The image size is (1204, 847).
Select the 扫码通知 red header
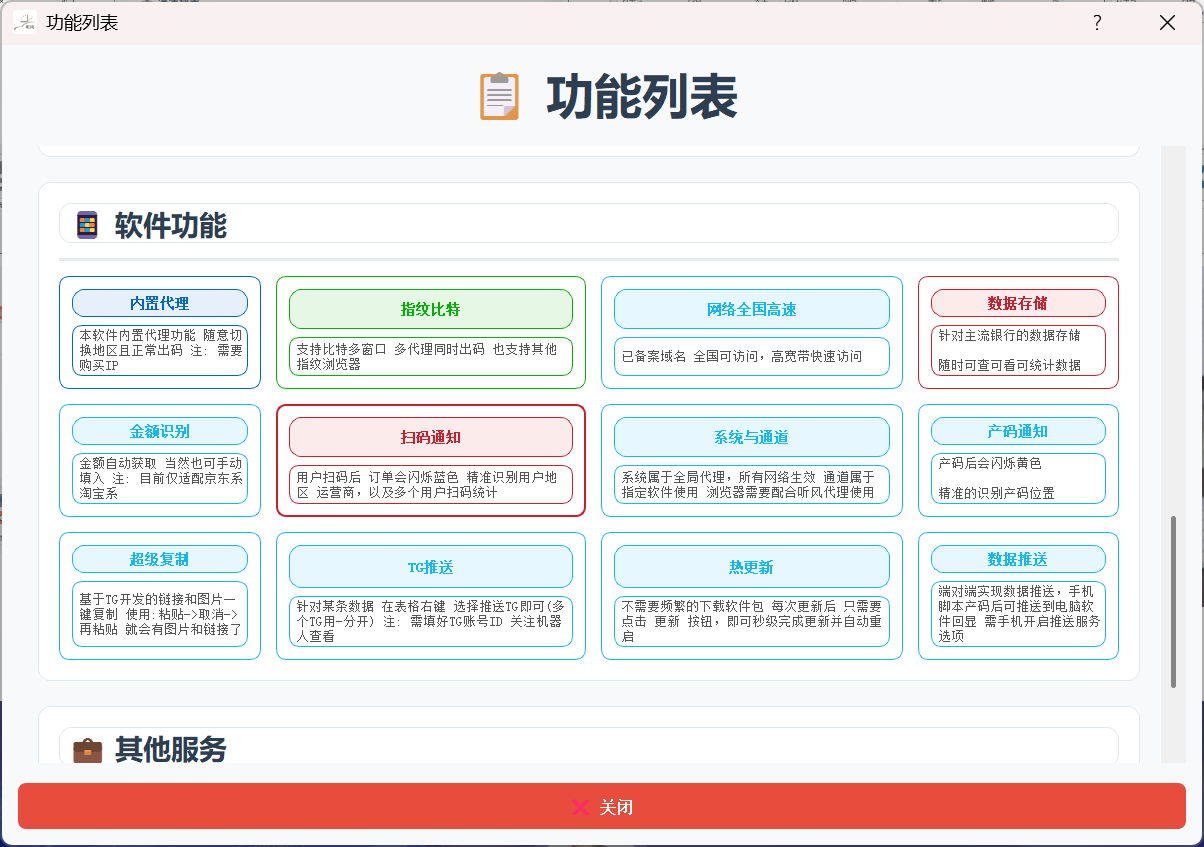430,437
